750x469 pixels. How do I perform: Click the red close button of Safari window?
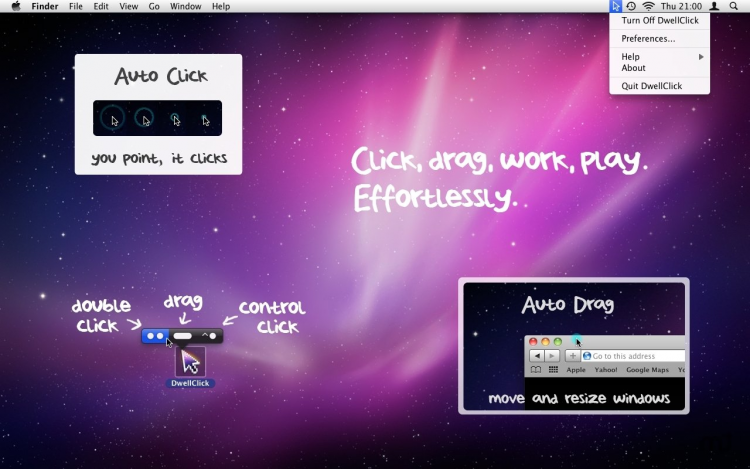click(x=533, y=342)
